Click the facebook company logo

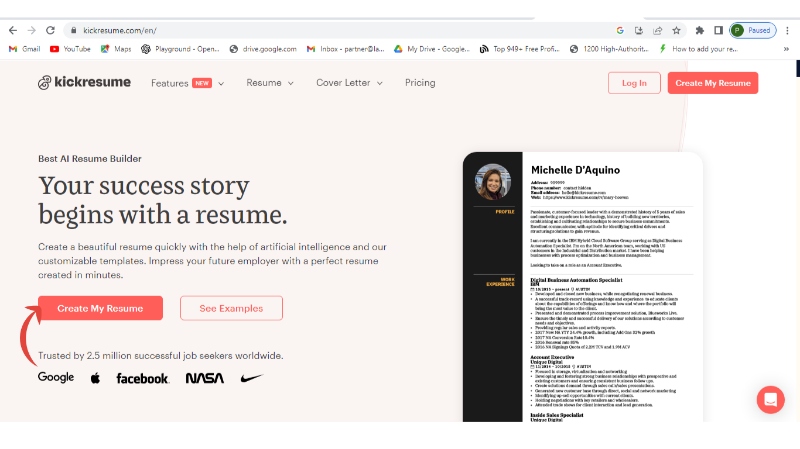point(142,379)
